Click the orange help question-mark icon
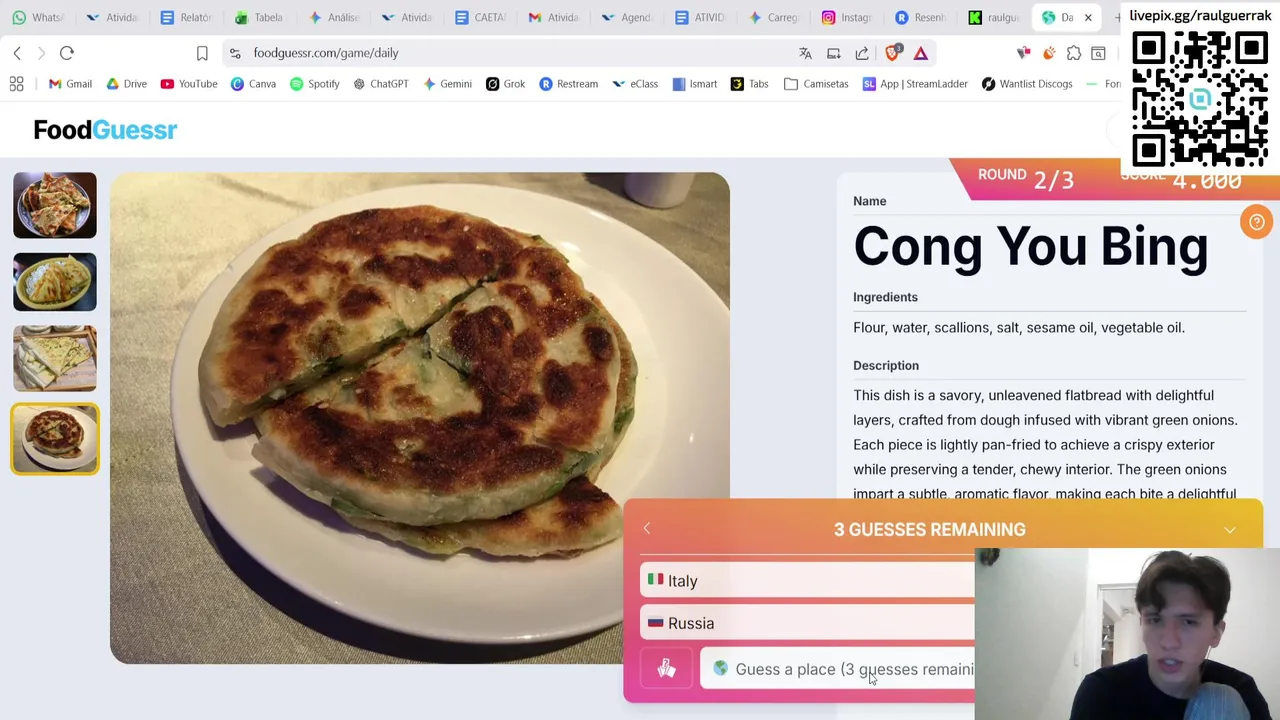 [x=1256, y=222]
